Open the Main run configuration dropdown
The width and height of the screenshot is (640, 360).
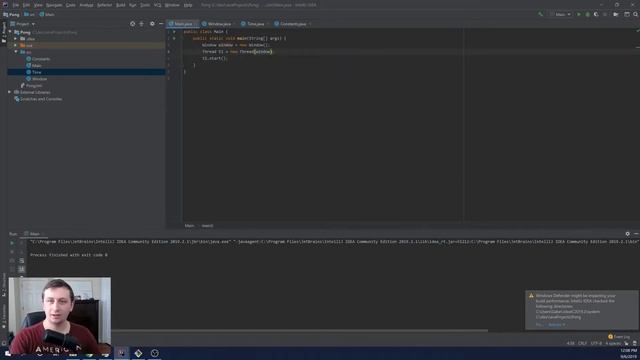pyautogui.click(x=560, y=14)
